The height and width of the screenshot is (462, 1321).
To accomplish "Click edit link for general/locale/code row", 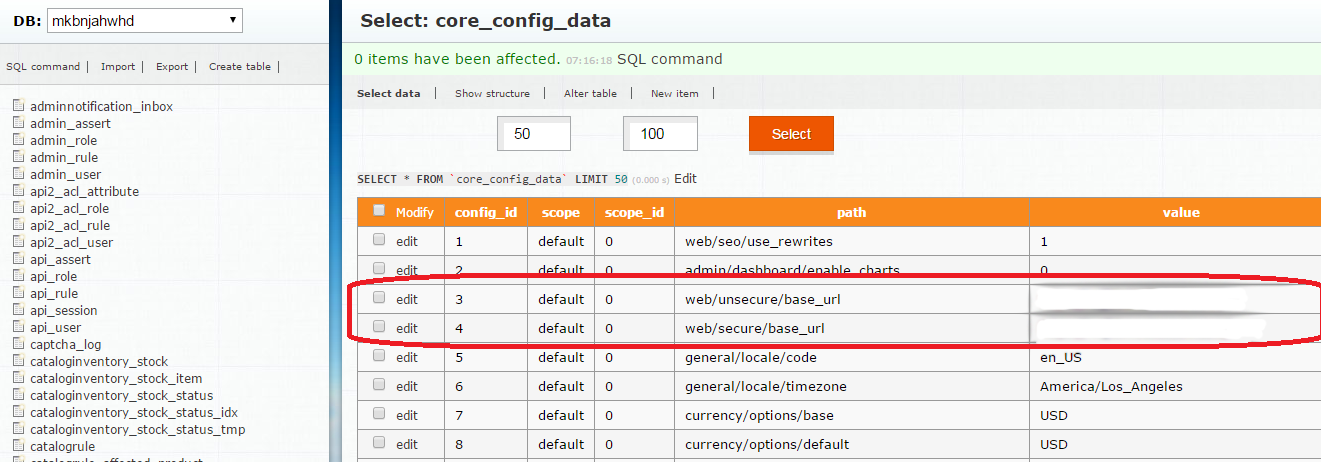I will [407, 357].
